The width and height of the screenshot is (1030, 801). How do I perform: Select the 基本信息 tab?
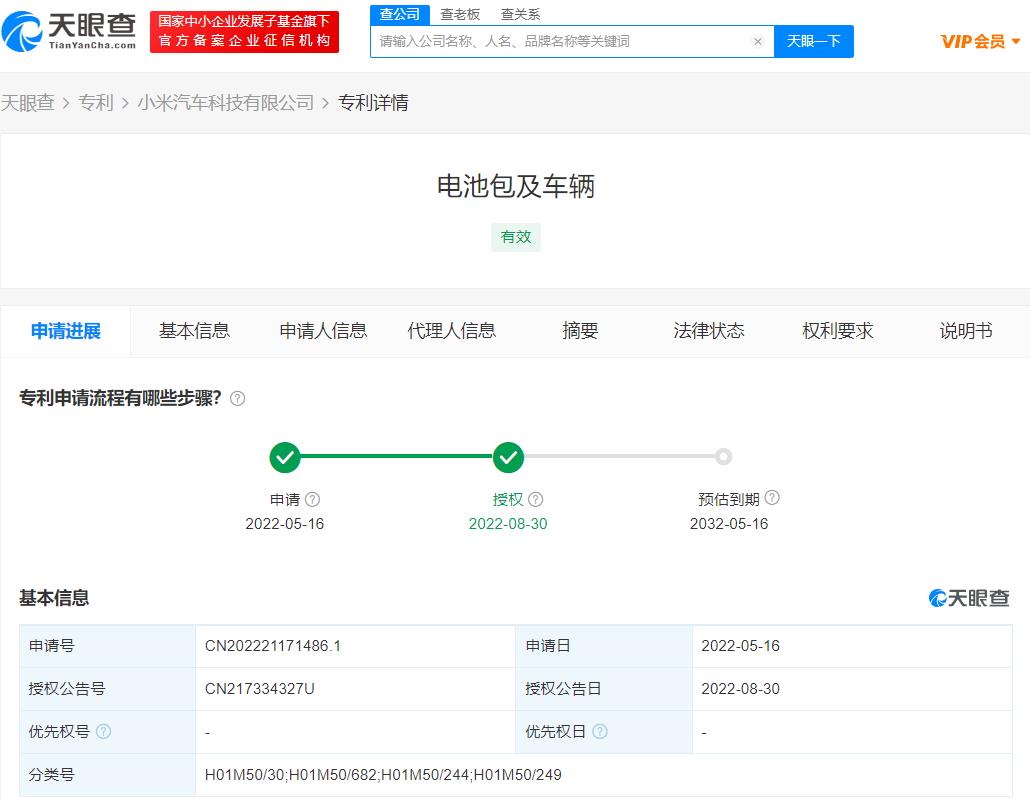tap(194, 331)
